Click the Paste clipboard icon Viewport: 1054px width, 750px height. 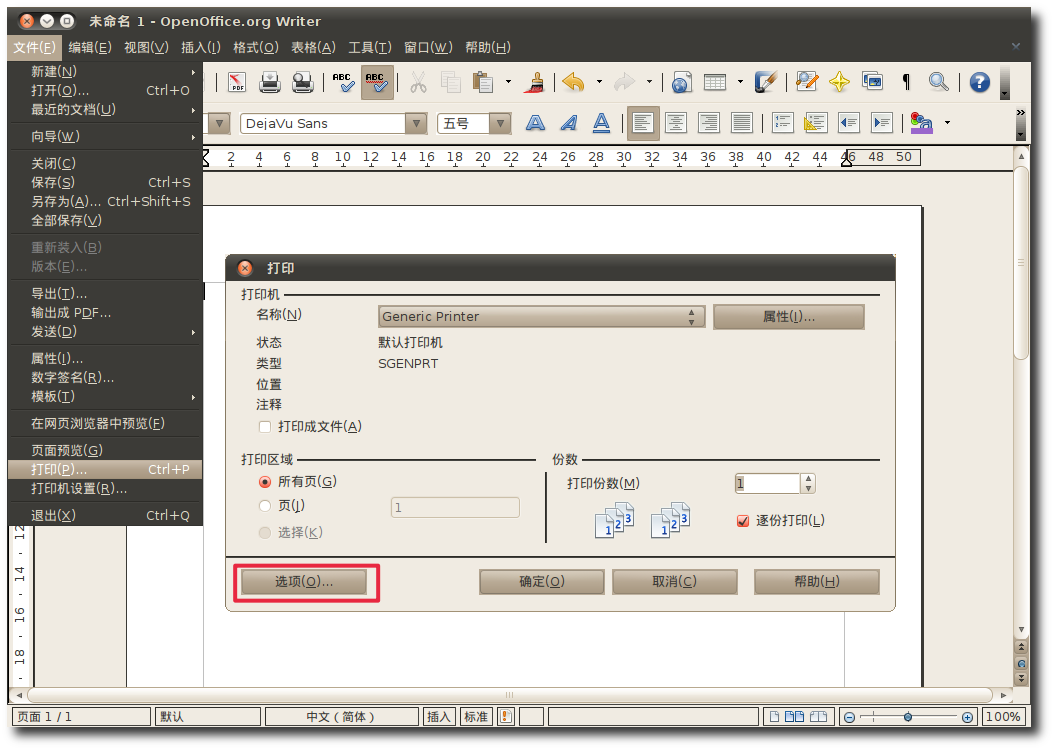click(483, 83)
